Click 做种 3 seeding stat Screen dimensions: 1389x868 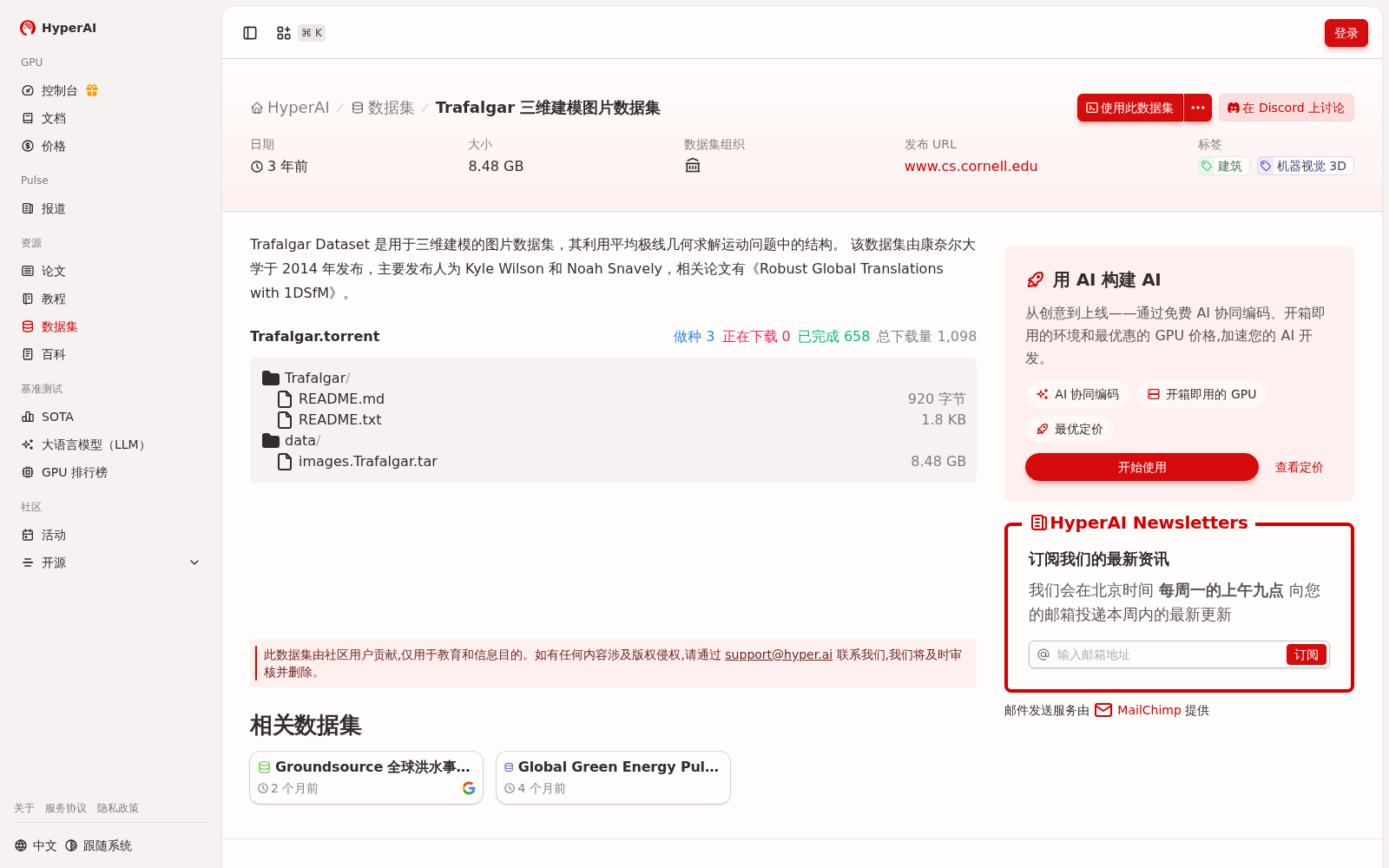tap(694, 336)
